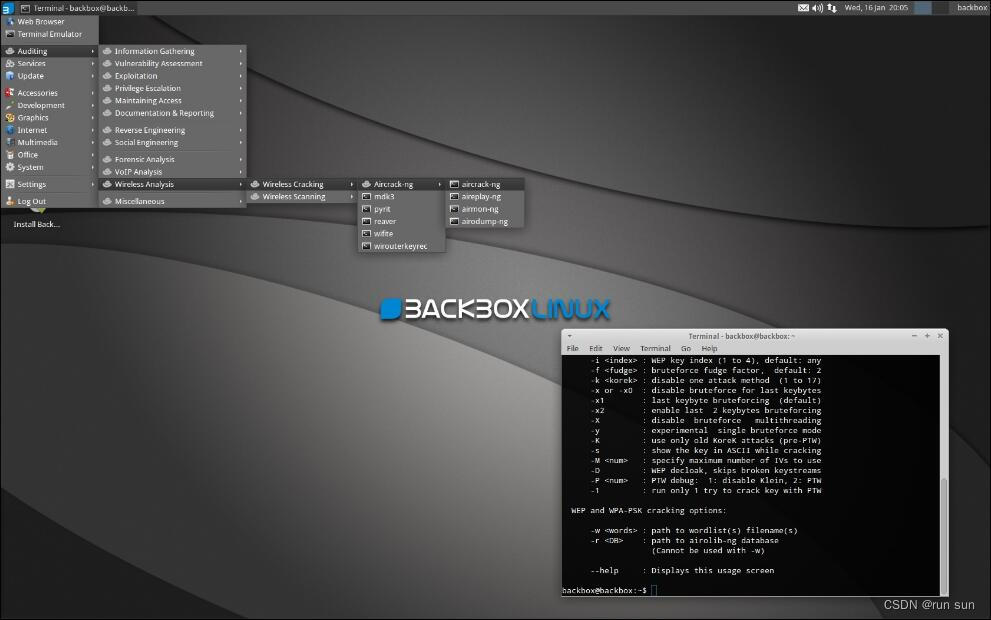The width and height of the screenshot is (991, 620).
Task: Click the Settings menu icon
Action: coord(10,184)
